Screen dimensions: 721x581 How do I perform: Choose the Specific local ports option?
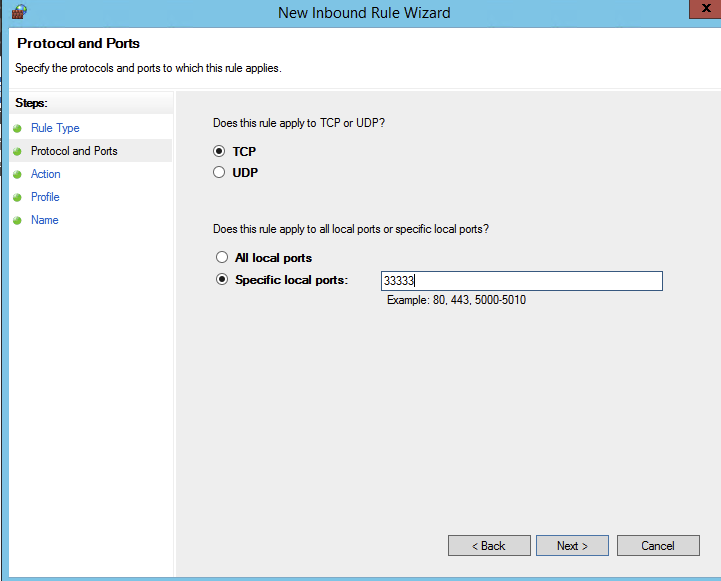tap(222, 279)
